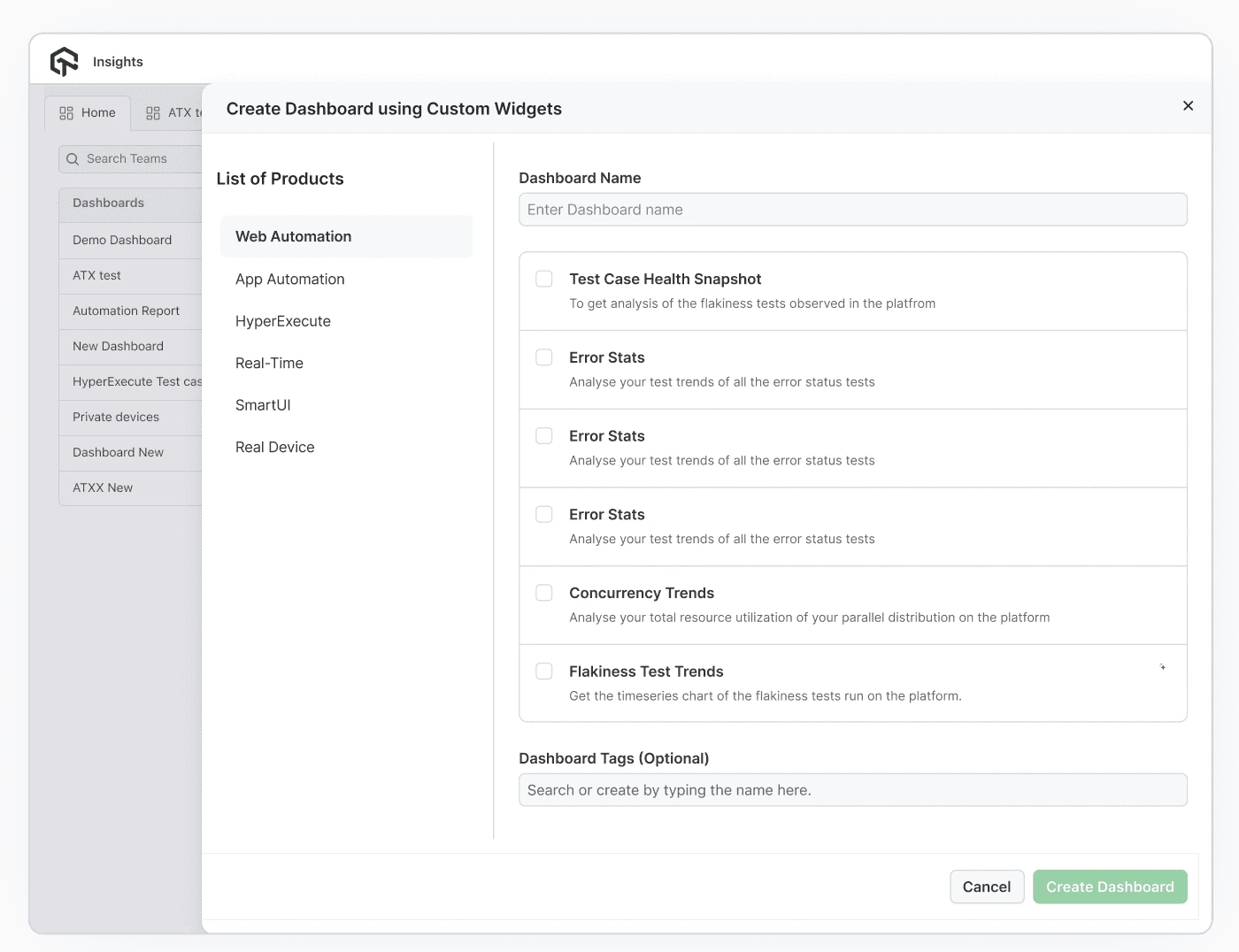Focus the Dashboard Name input field
The width and height of the screenshot is (1239, 952).
[852, 210]
